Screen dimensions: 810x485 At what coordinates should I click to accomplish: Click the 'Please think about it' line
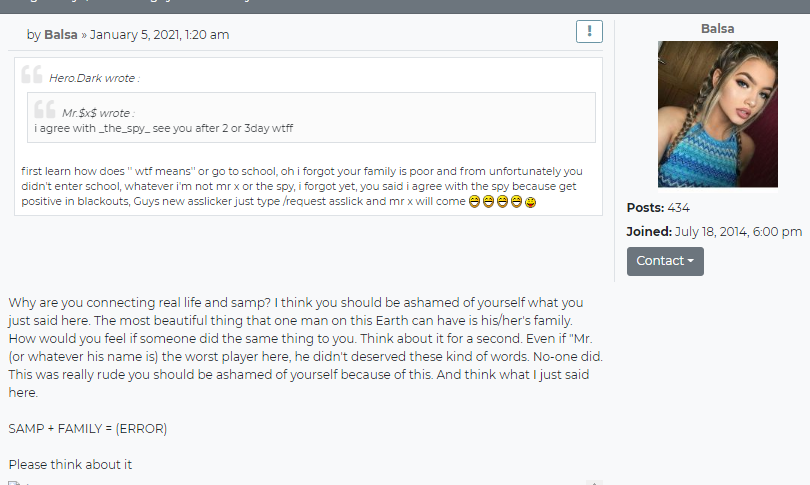[x=70, y=464]
